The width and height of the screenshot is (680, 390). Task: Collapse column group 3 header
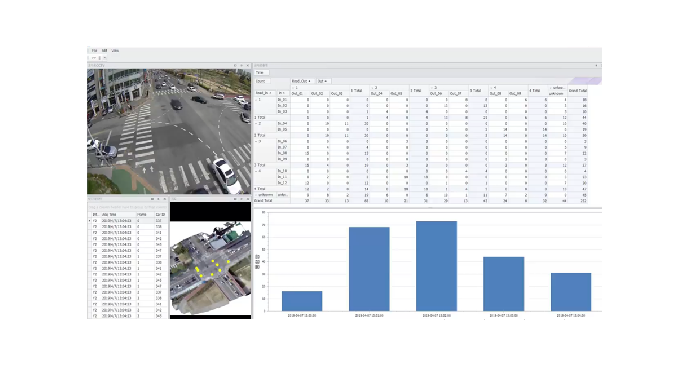(432, 88)
